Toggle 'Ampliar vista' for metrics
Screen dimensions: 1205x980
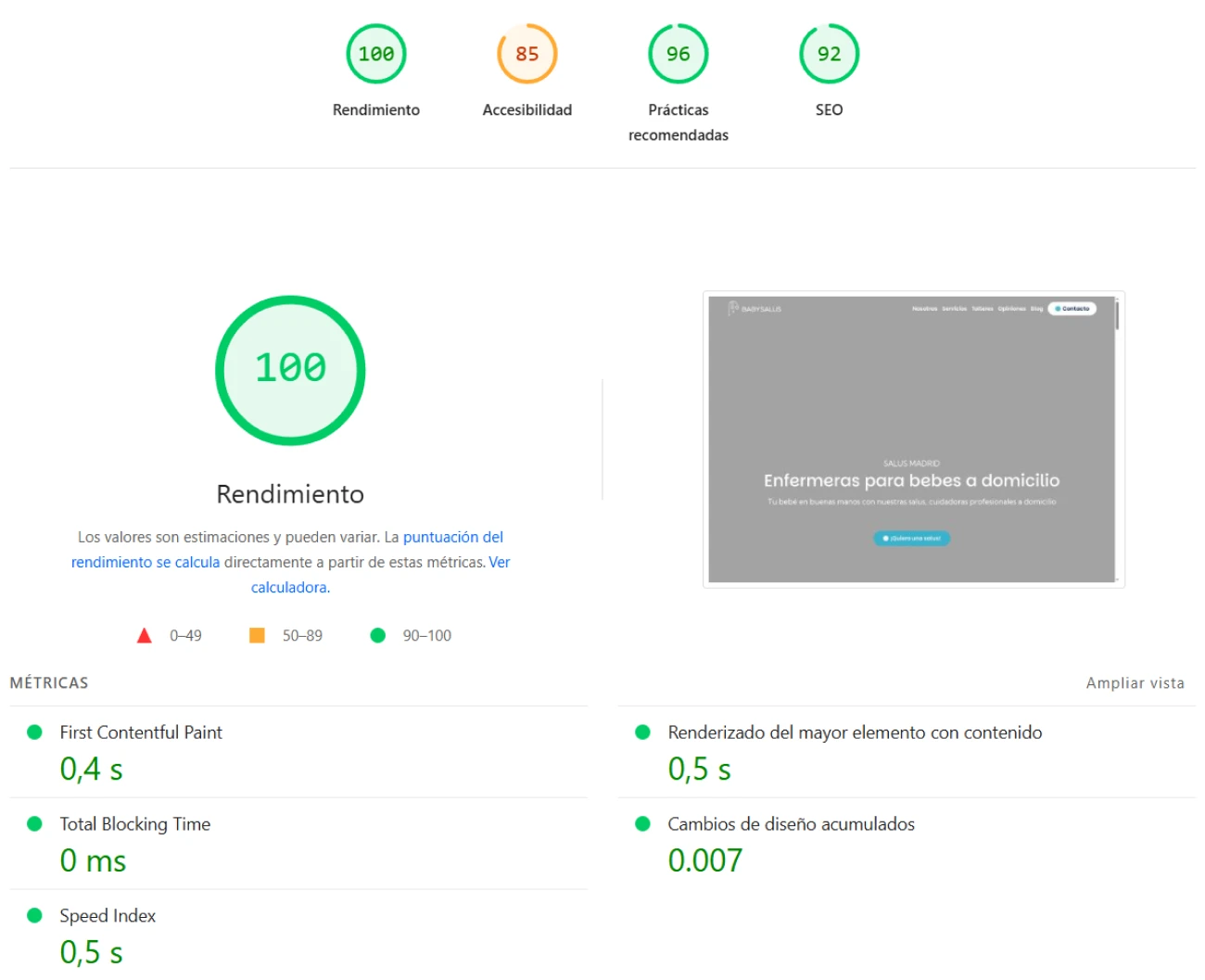click(1135, 683)
